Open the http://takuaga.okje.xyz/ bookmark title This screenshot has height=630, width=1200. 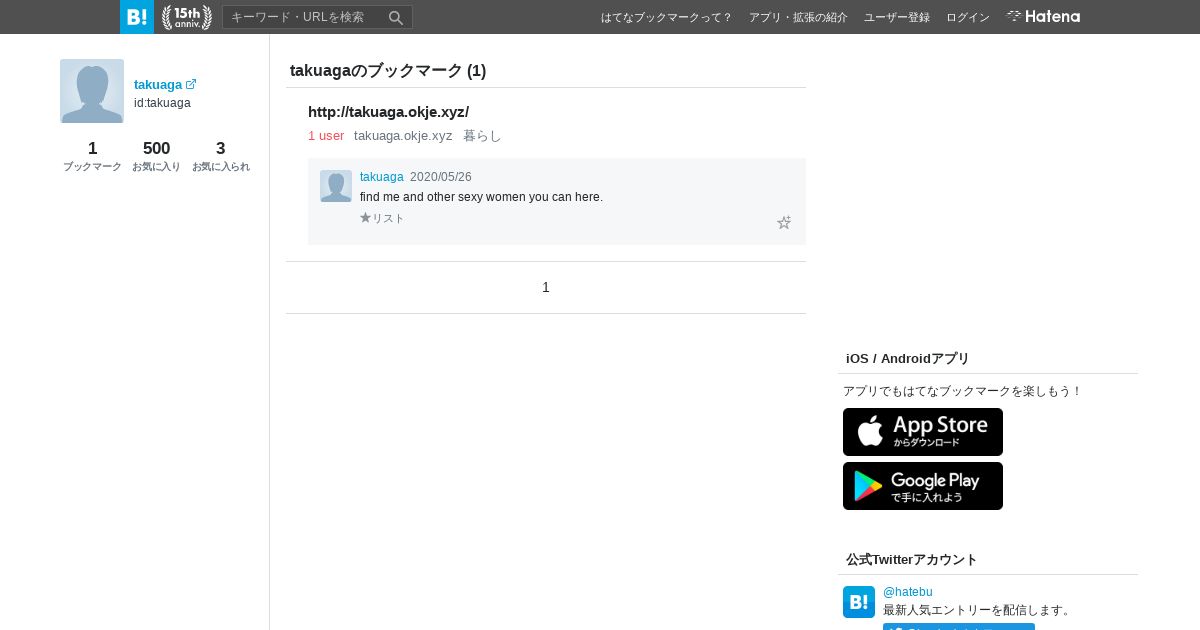coord(388,112)
